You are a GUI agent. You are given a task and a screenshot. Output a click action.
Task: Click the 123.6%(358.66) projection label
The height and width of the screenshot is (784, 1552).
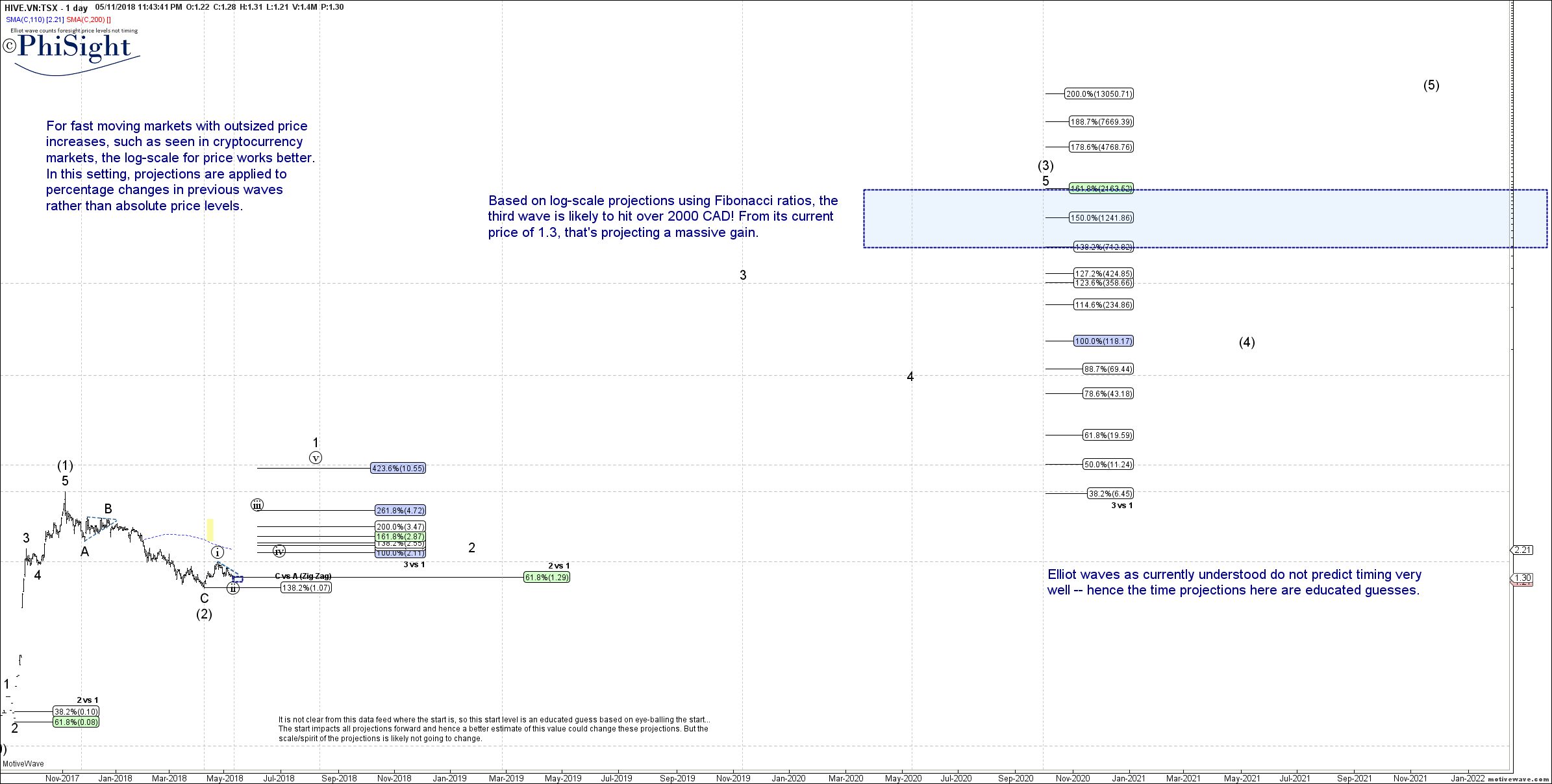(x=1103, y=283)
